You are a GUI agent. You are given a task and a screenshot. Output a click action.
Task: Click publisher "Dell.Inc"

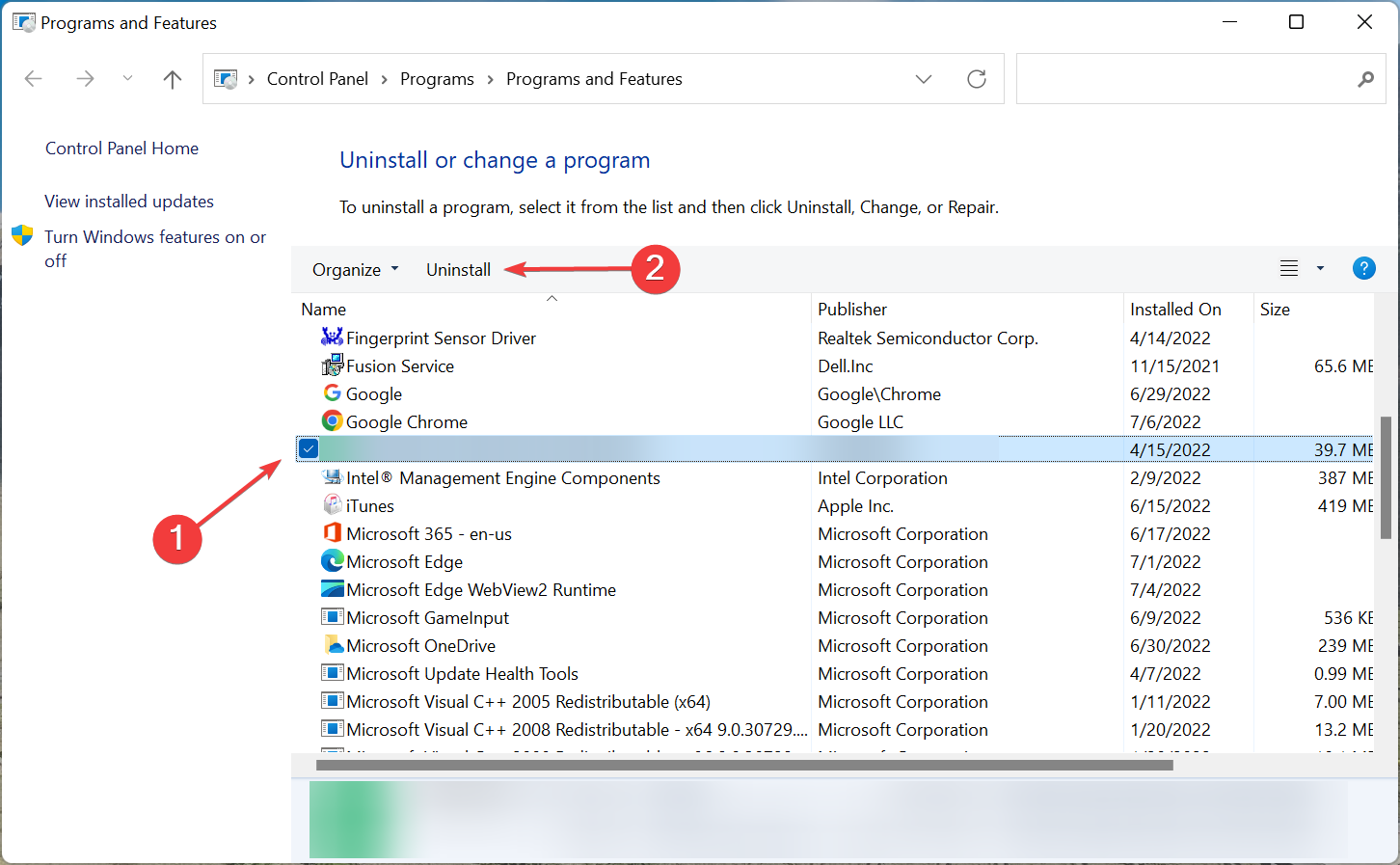tap(846, 366)
